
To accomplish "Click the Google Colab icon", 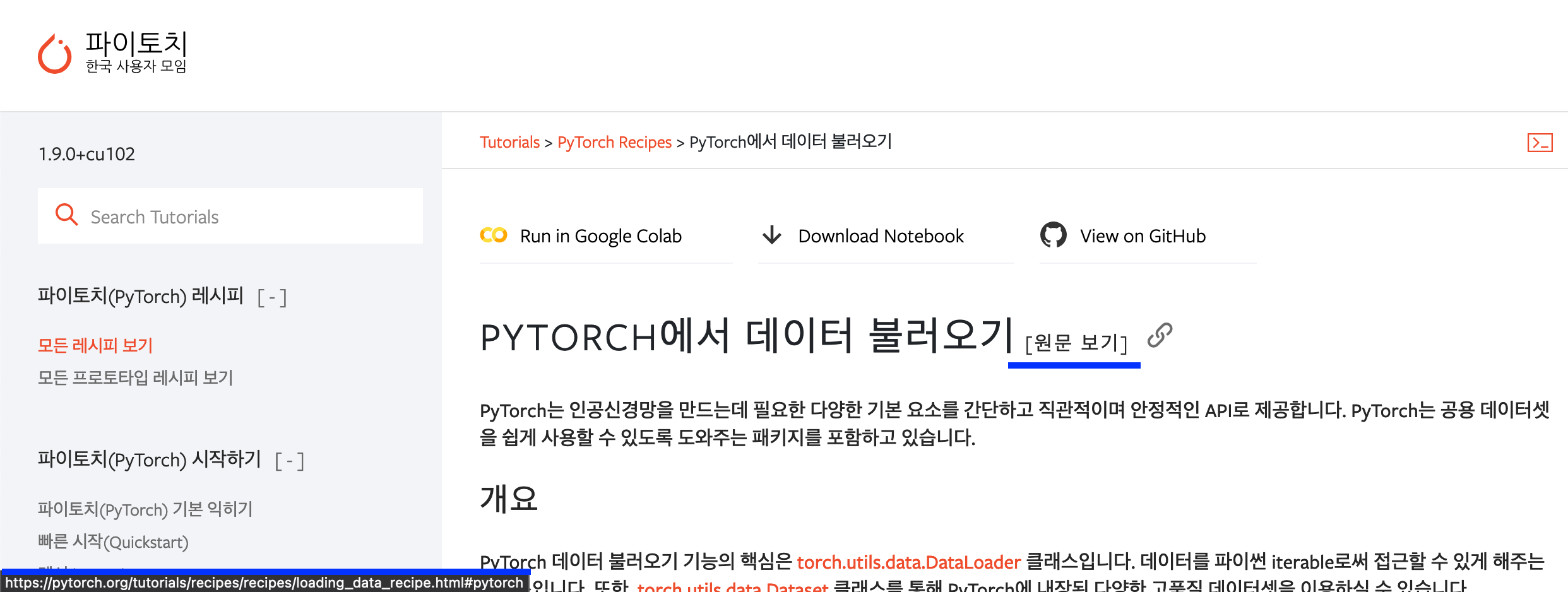I will (493, 235).
